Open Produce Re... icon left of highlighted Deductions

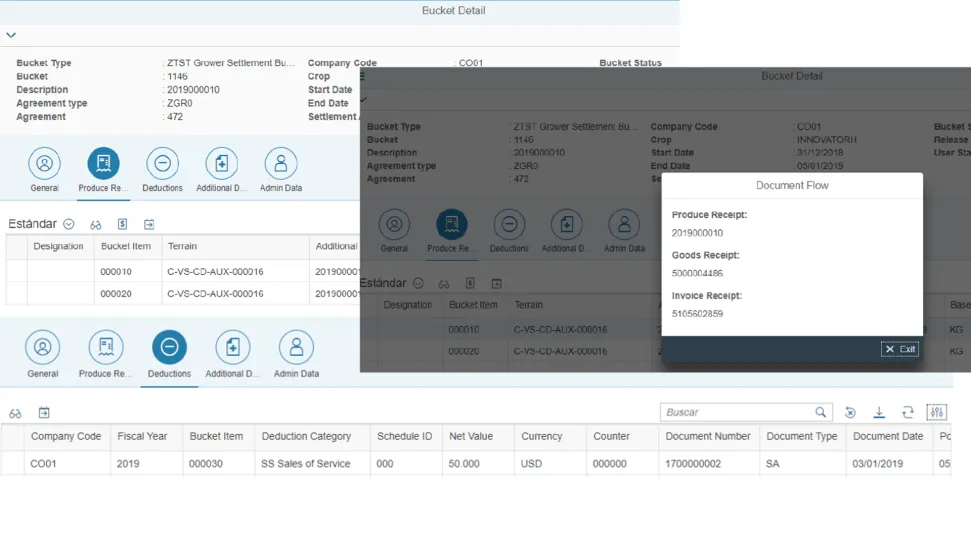pyautogui.click(x=106, y=347)
